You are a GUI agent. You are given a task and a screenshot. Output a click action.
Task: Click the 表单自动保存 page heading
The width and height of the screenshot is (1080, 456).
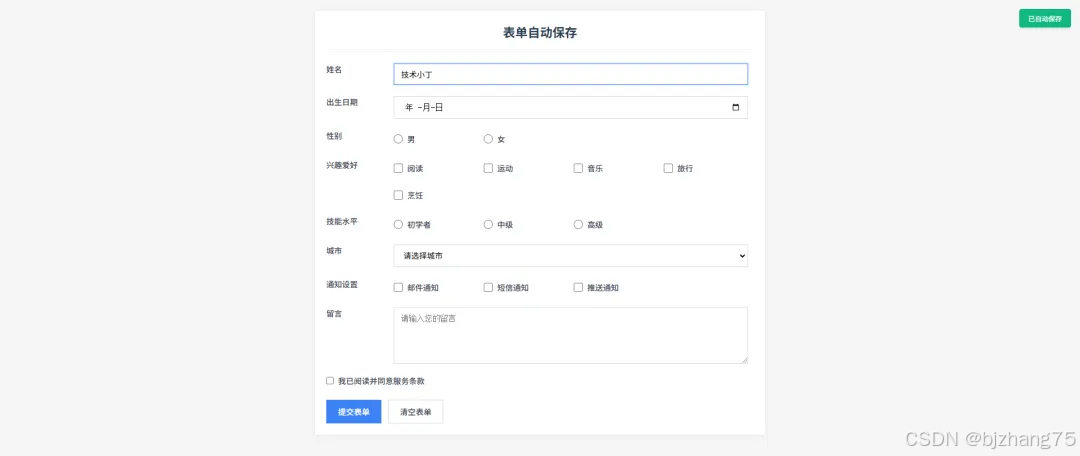[540, 32]
